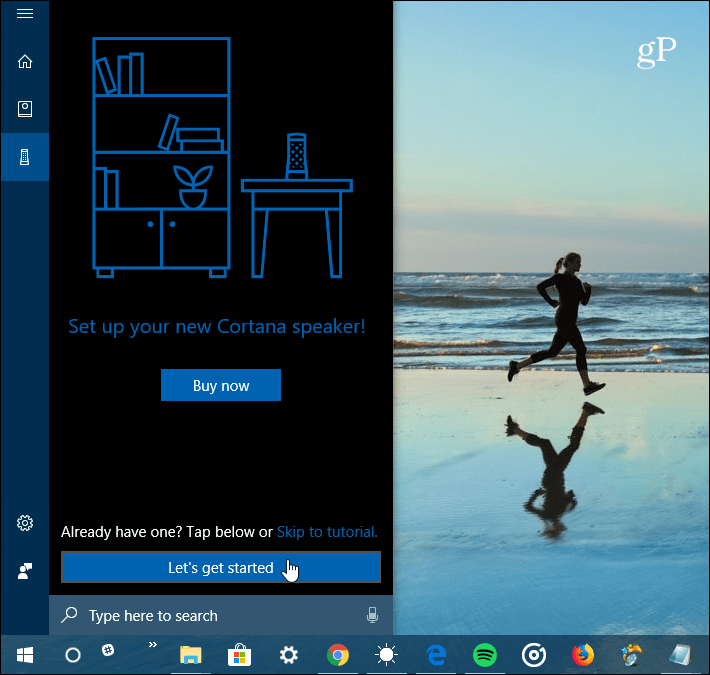
Task: Open Spotify from taskbar
Action: click(x=485, y=655)
